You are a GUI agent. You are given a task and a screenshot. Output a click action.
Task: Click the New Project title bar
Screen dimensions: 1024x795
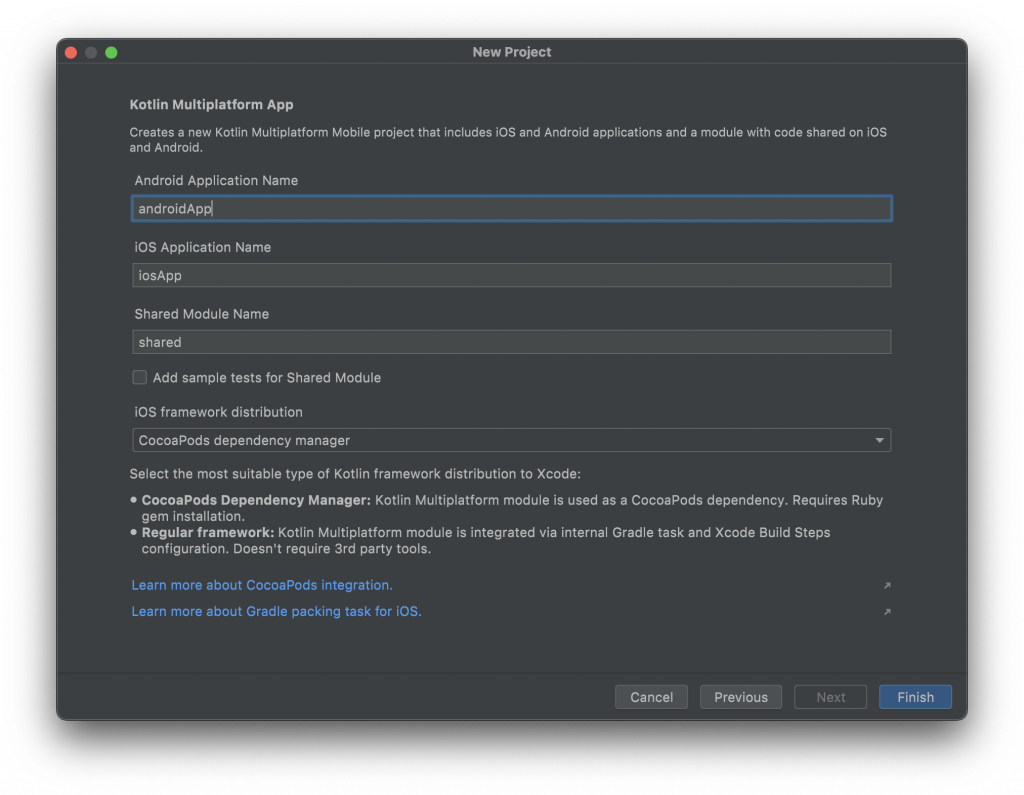512,52
